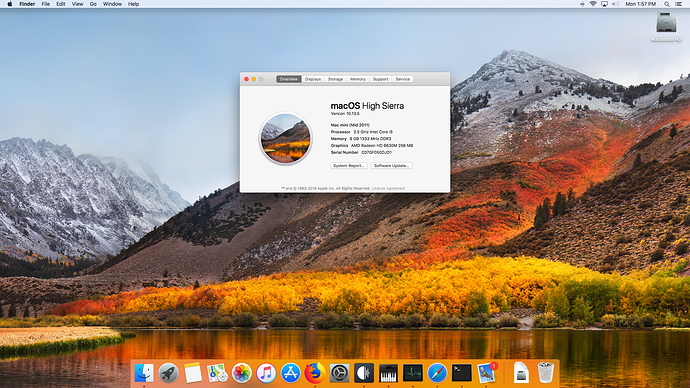Click the volume speaker icon
This screenshot has height=388, width=690.
(x=616, y=4)
